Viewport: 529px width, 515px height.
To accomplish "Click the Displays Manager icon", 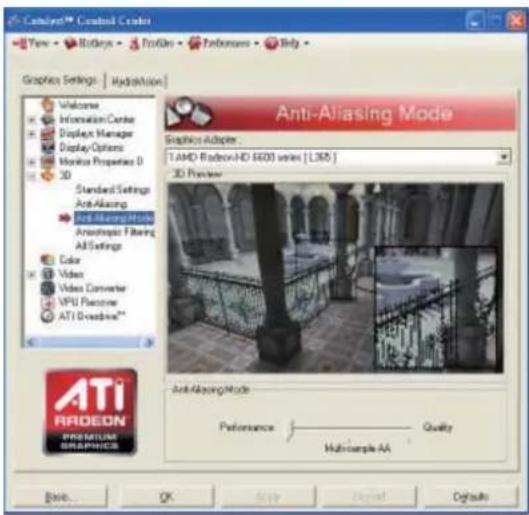I will point(48,134).
